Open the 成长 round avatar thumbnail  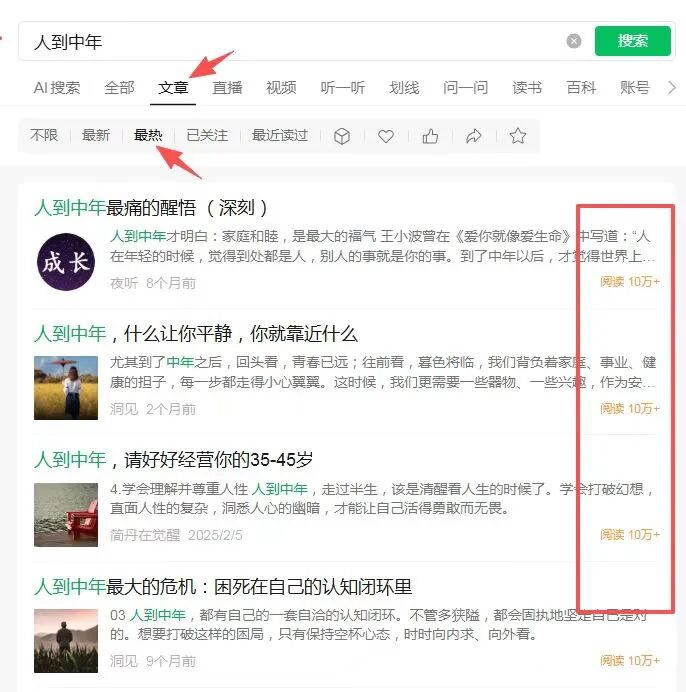(66, 262)
